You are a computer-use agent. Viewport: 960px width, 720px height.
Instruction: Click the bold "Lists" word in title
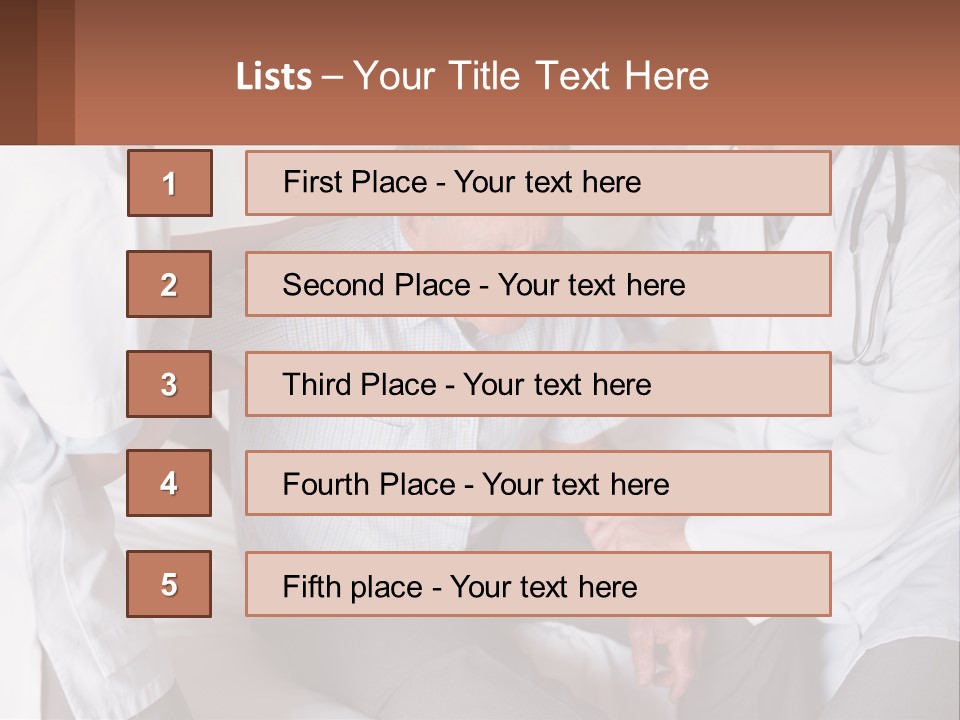pos(274,77)
